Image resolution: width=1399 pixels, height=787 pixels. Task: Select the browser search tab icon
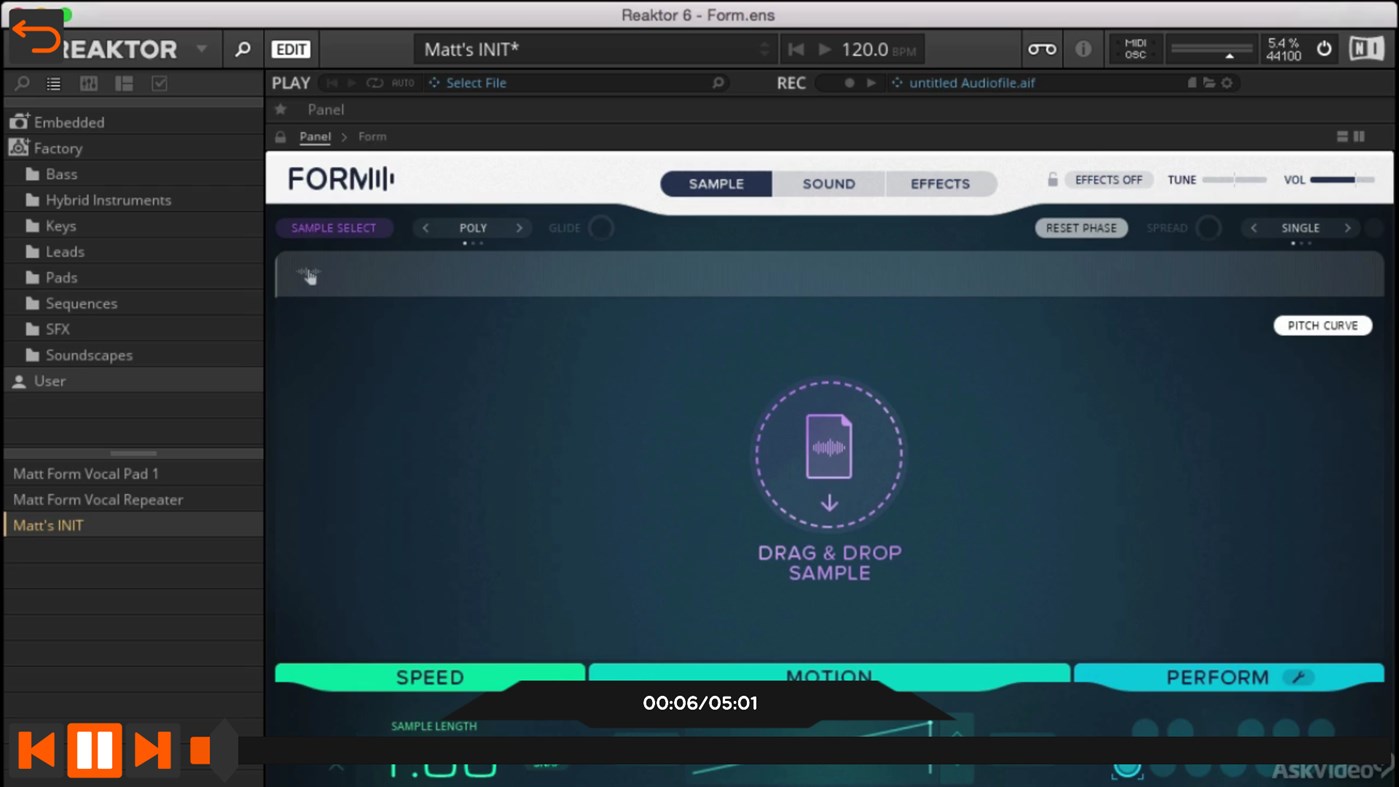coord(22,84)
